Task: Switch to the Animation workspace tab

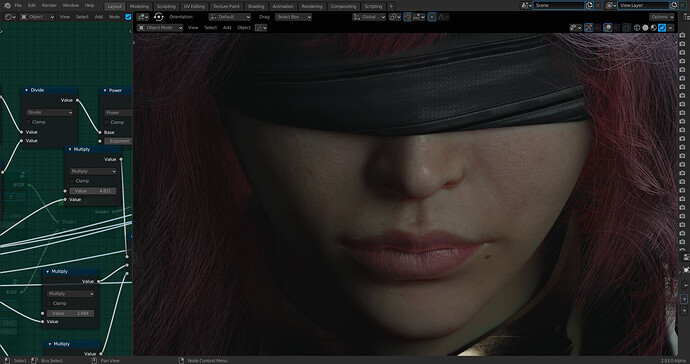Action: (283, 6)
